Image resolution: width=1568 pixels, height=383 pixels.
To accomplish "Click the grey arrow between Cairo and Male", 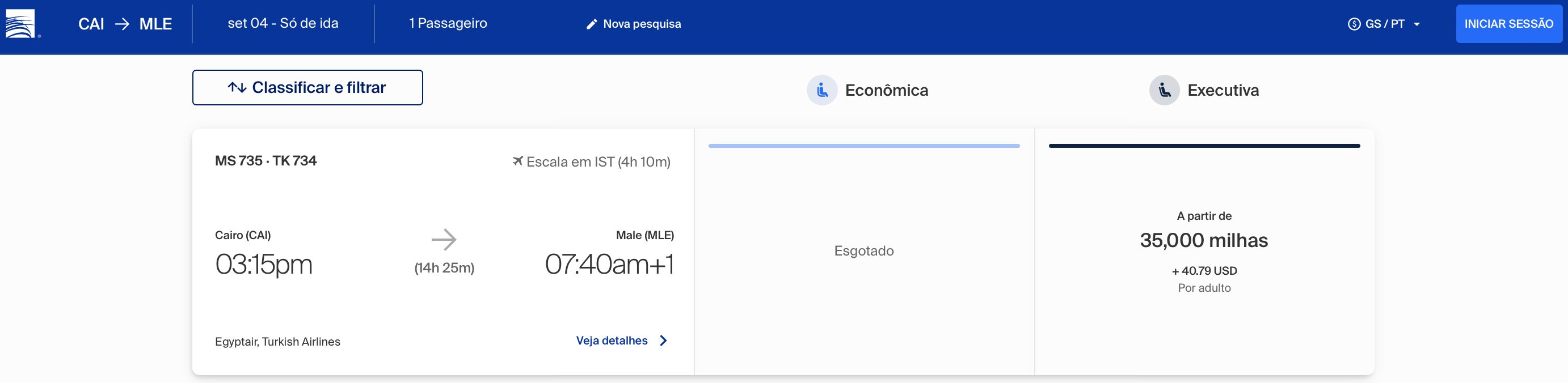I will 444,240.
